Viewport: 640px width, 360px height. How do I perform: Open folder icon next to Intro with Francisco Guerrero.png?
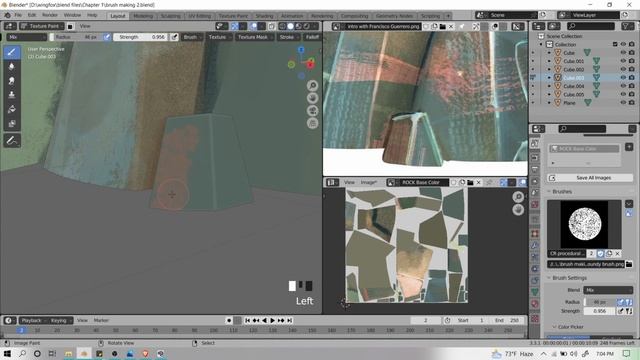pyautogui.click(x=442, y=27)
